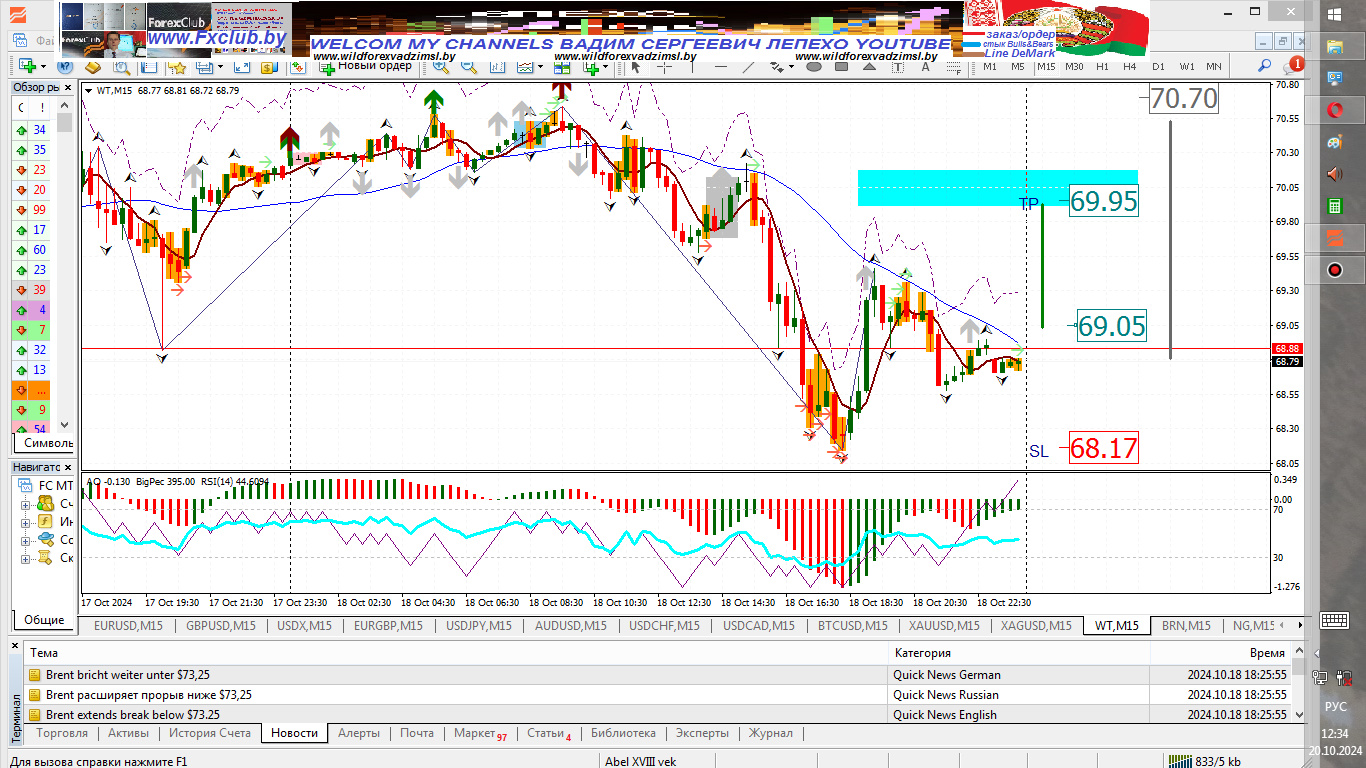This screenshot has width=1366, height=768.
Task: Toggle the AutoTrading toolbar icon
Action: click(x=298, y=67)
